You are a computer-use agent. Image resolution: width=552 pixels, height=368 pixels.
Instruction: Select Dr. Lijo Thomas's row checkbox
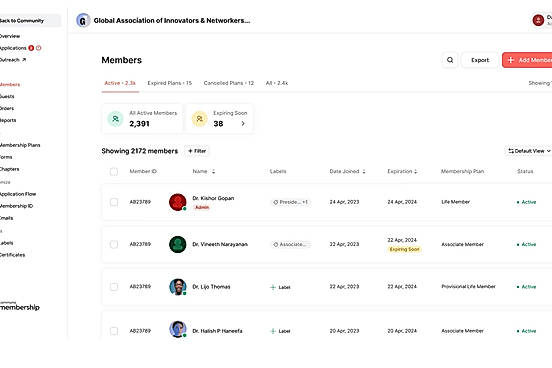pos(114,287)
